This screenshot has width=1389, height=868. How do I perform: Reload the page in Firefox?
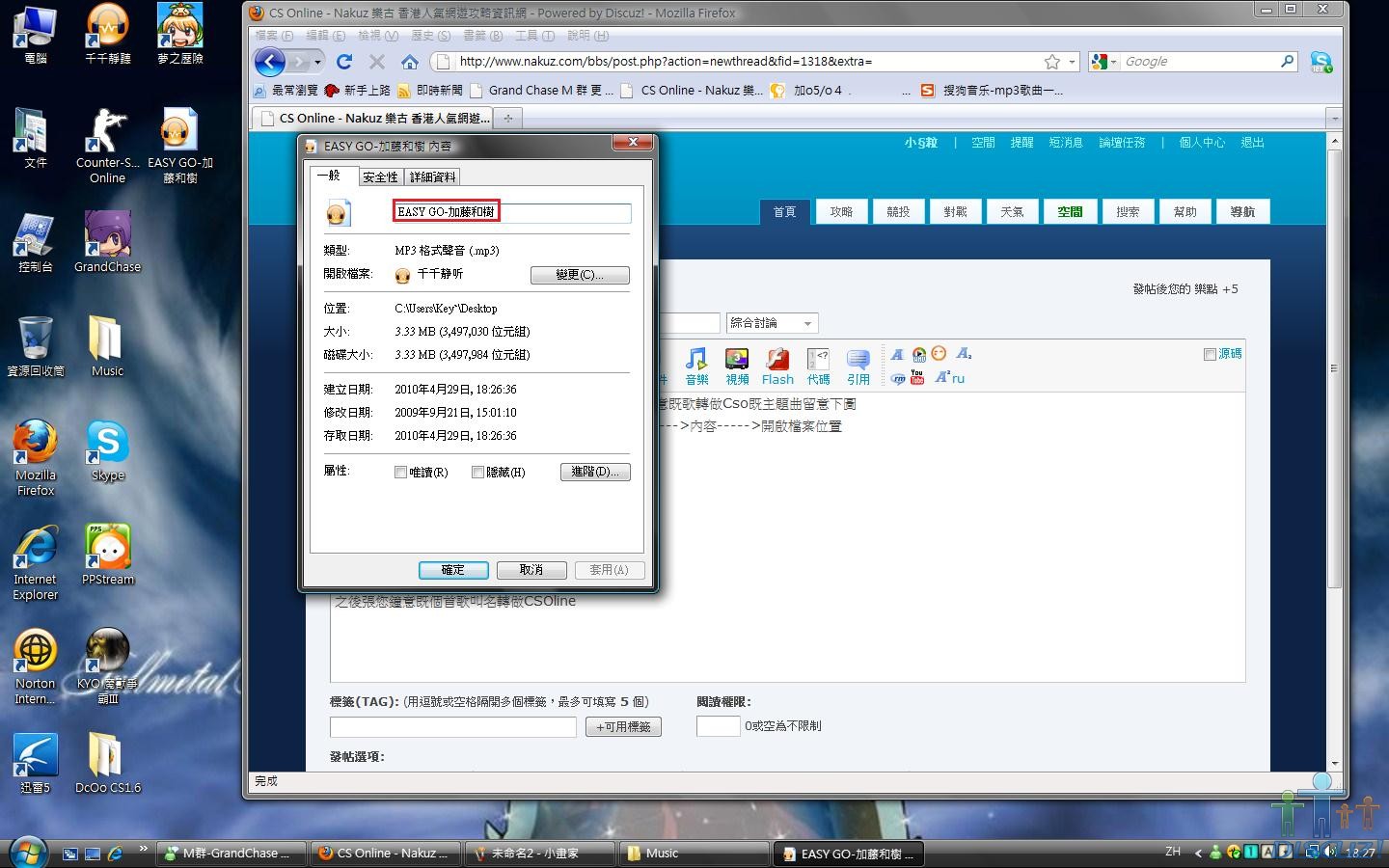click(344, 62)
